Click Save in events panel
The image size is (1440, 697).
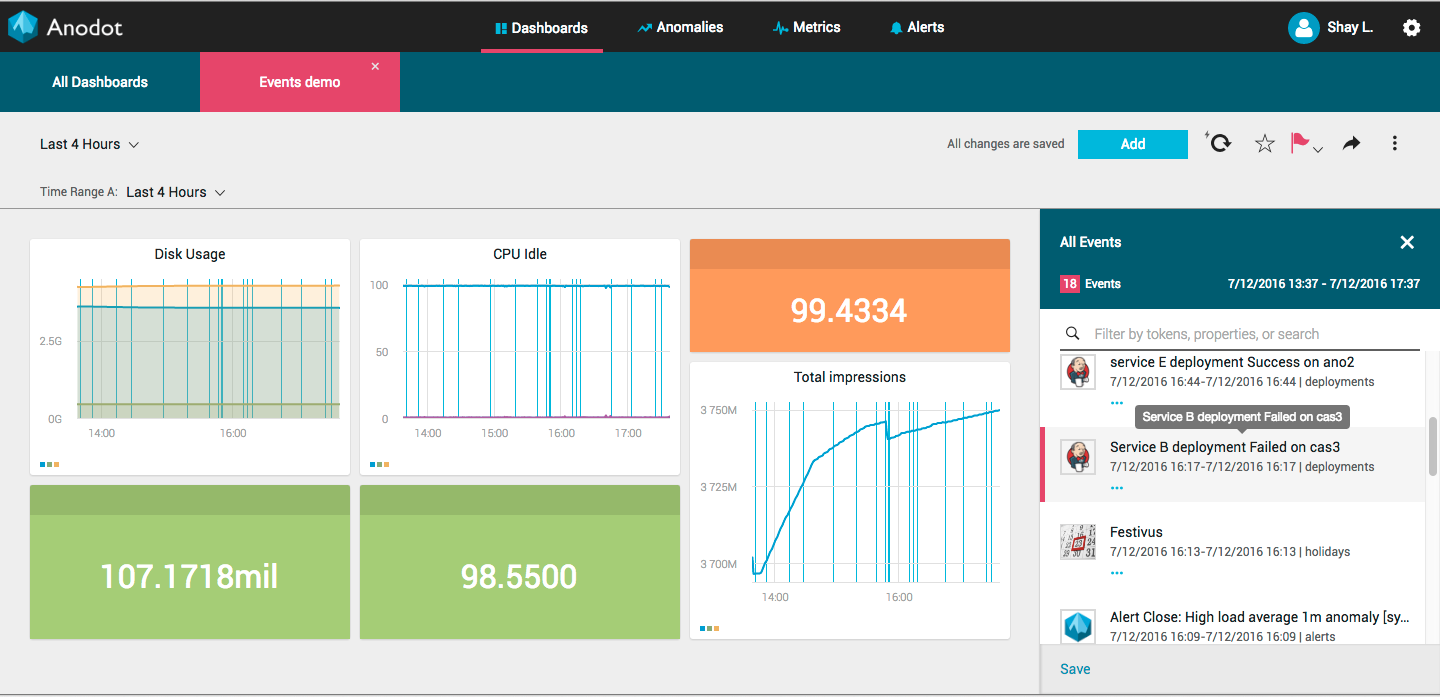click(1075, 669)
